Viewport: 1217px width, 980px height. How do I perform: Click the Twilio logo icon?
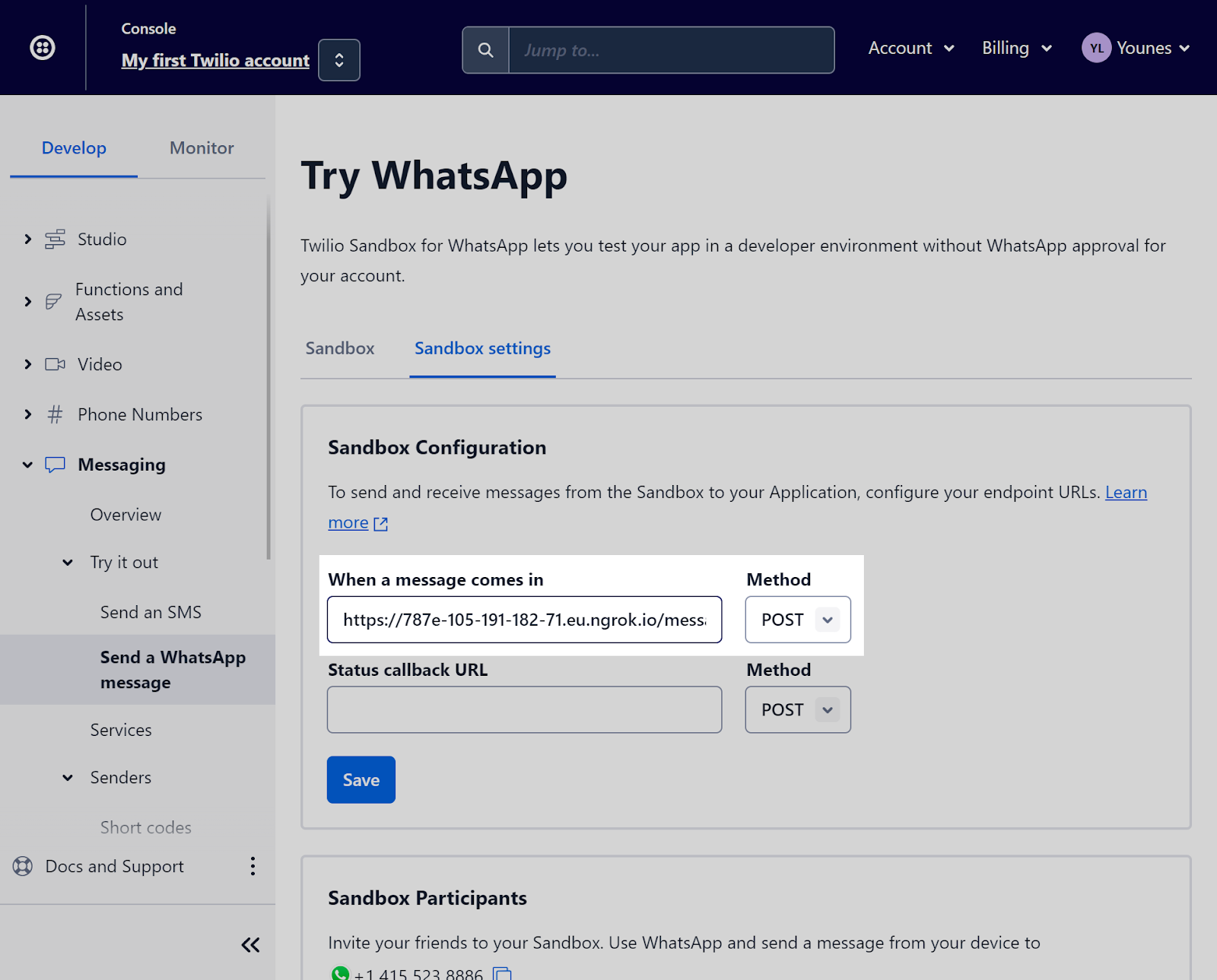point(43,48)
